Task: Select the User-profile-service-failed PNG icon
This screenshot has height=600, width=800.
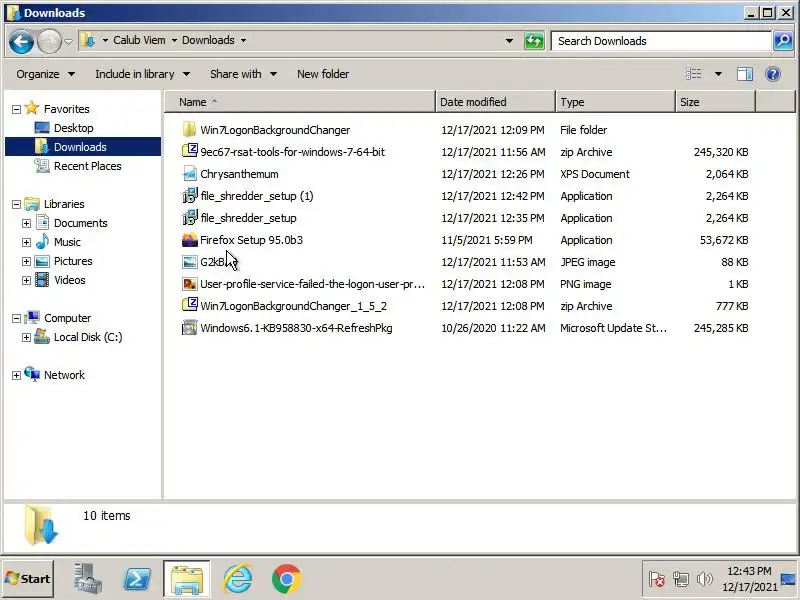Action: pos(189,284)
